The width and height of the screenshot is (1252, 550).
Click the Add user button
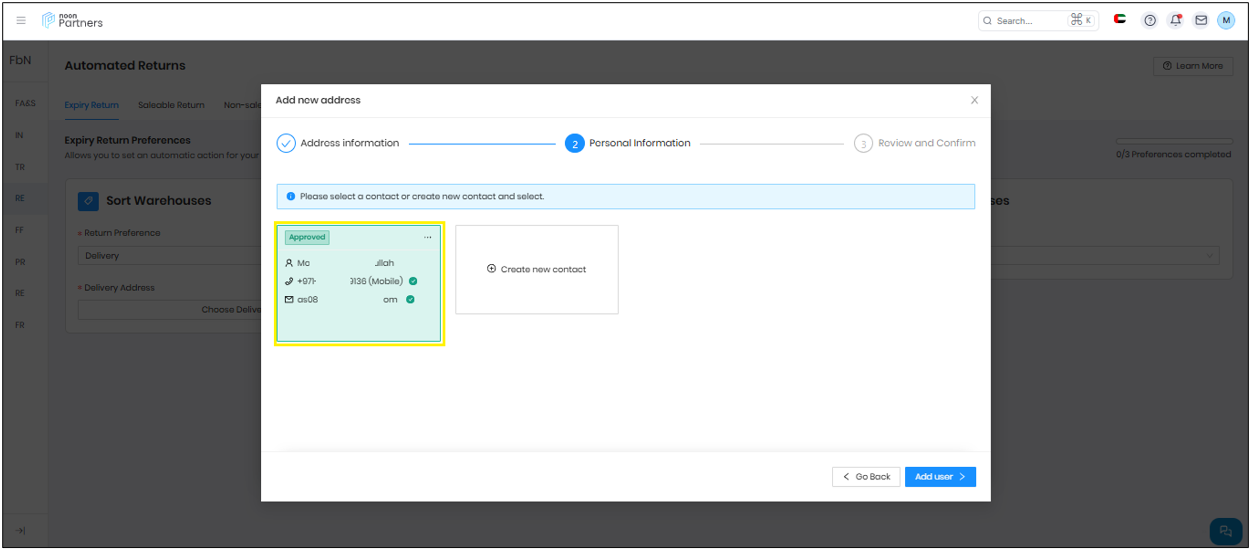coord(940,477)
